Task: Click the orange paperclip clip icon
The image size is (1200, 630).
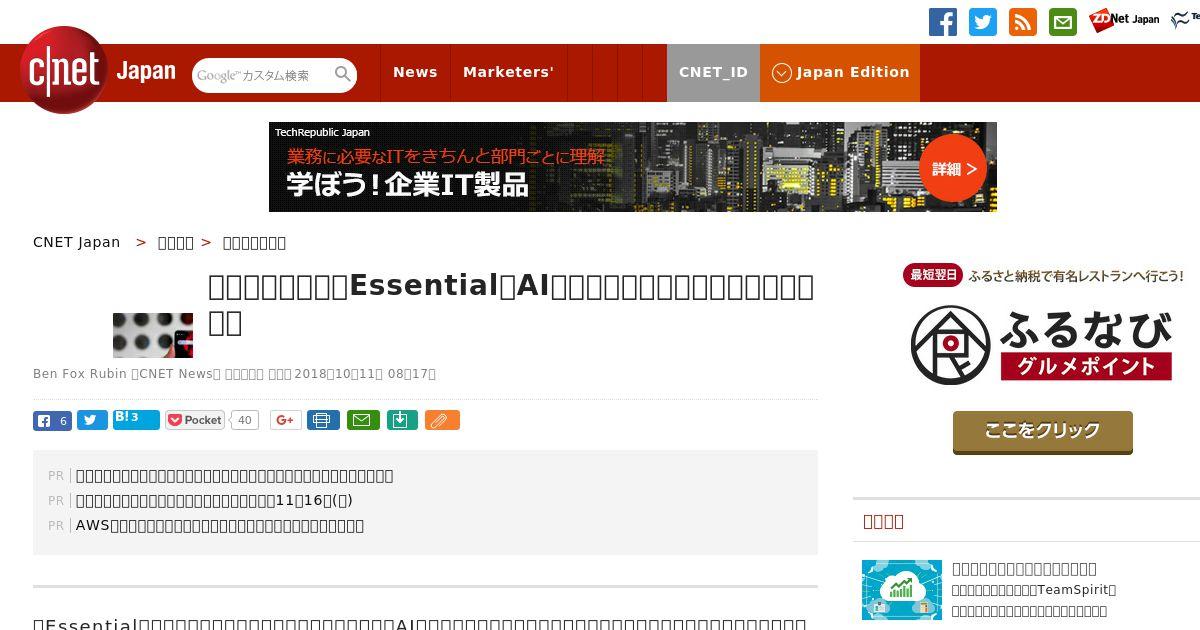Action: pyautogui.click(x=442, y=420)
